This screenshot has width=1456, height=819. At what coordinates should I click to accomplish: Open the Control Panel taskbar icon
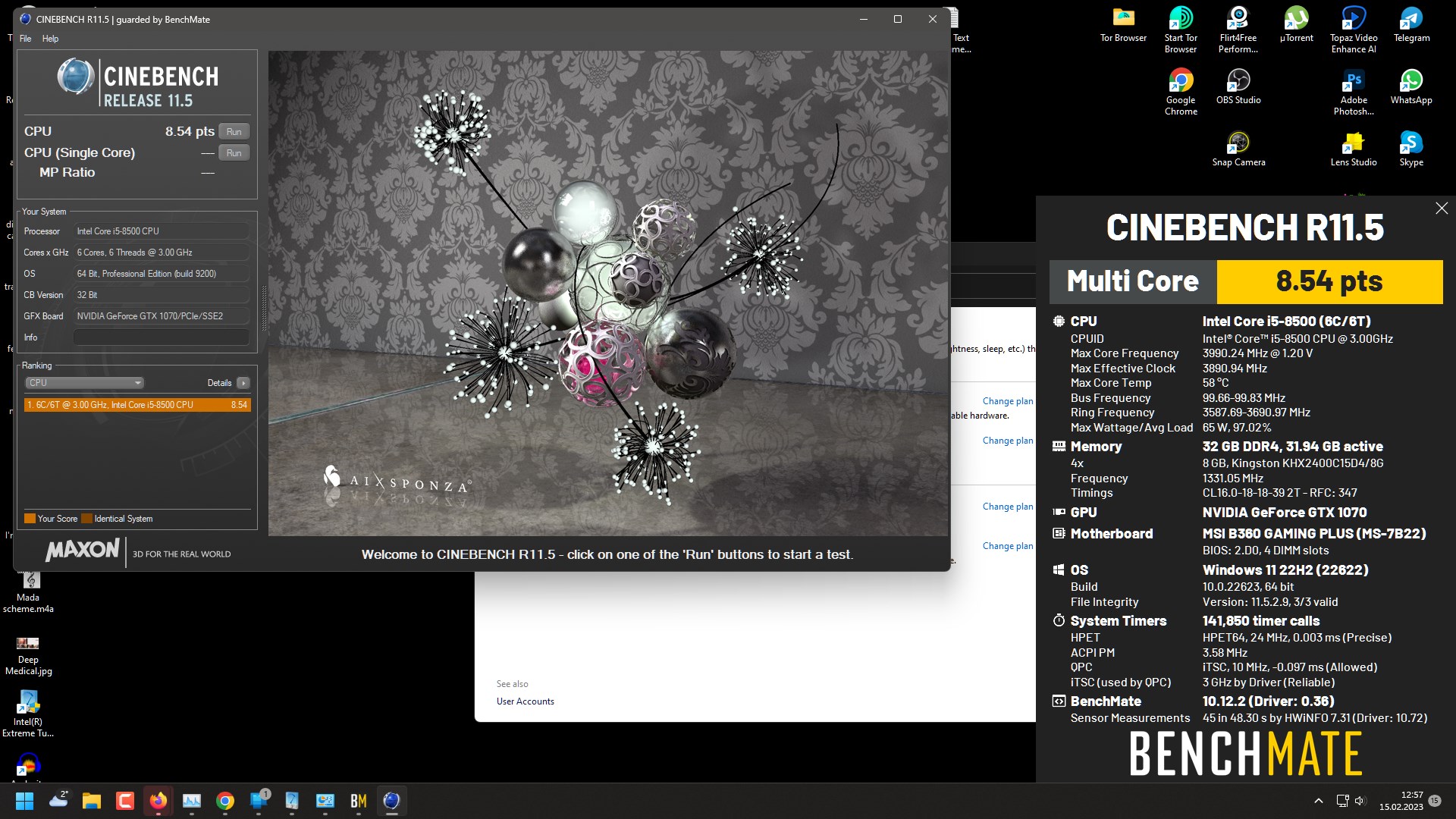pyautogui.click(x=325, y=801)
